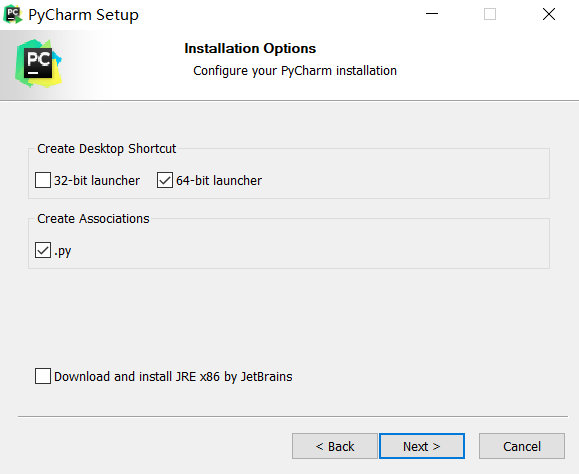Click the large PyCharm logo in header
The image size is (579, 474).
[38, 63]
